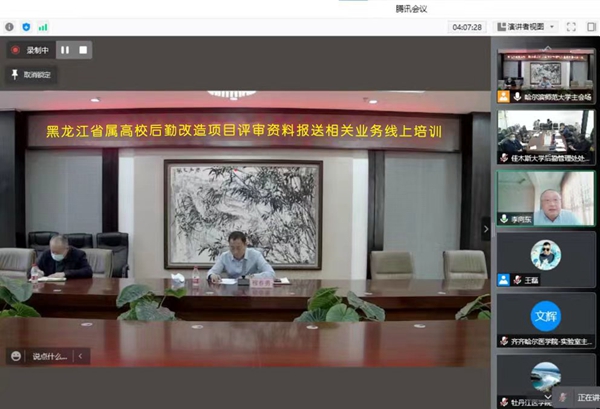
Task: Click the 说点什么 chat input box
Action: coord(48,355)
